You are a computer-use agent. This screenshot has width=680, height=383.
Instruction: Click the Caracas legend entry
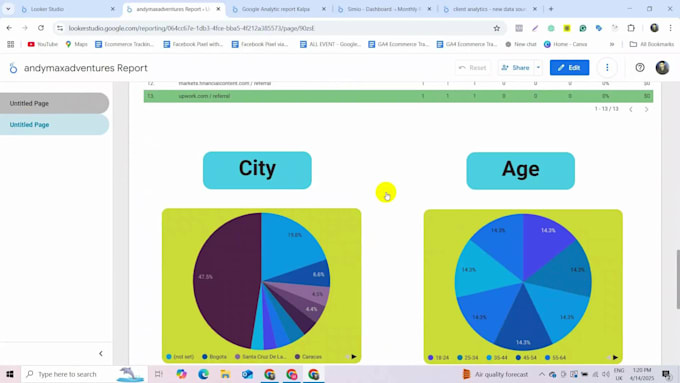coord(308,357)
